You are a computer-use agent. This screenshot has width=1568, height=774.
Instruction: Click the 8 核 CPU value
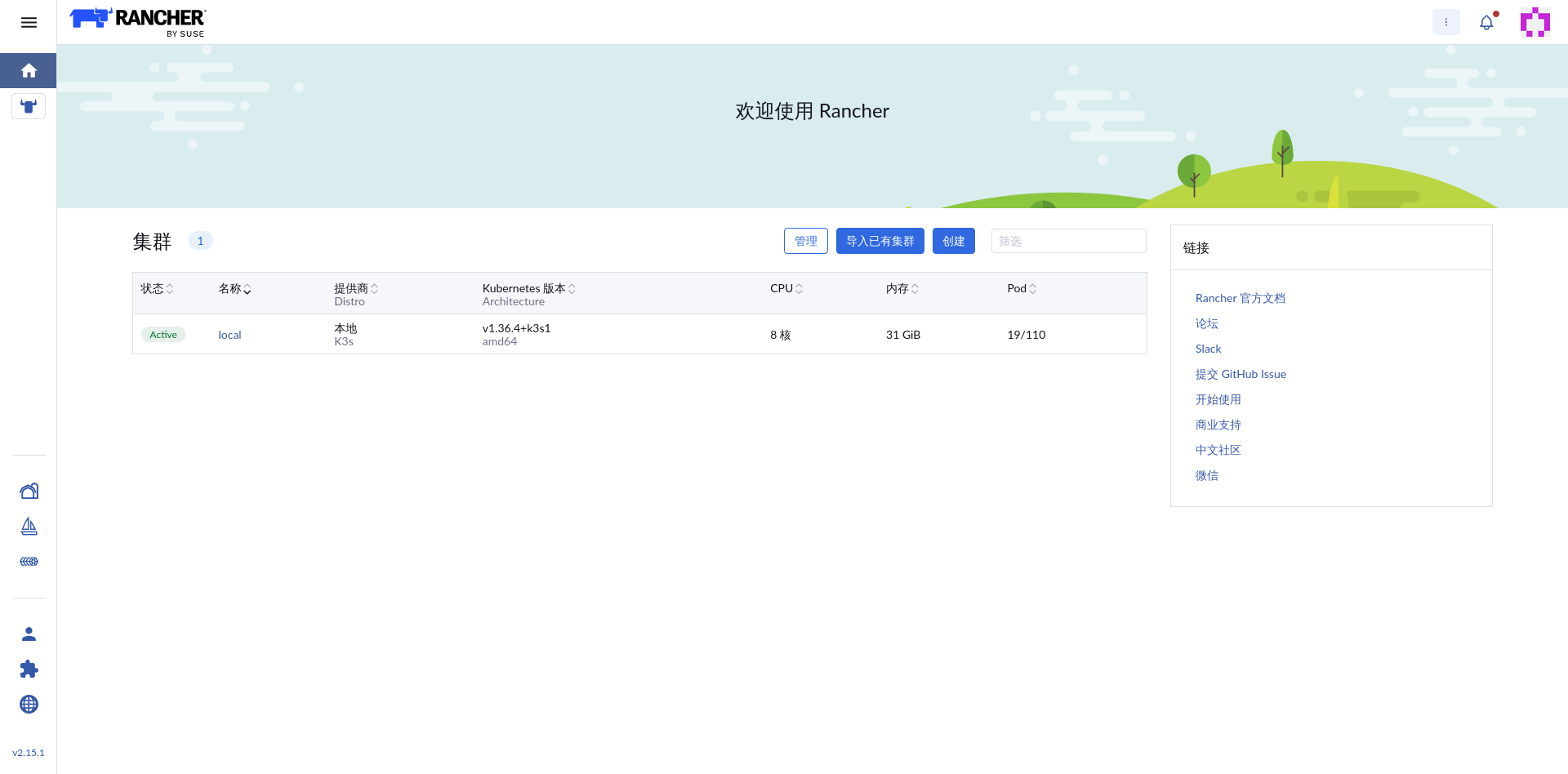click(781, 335)
